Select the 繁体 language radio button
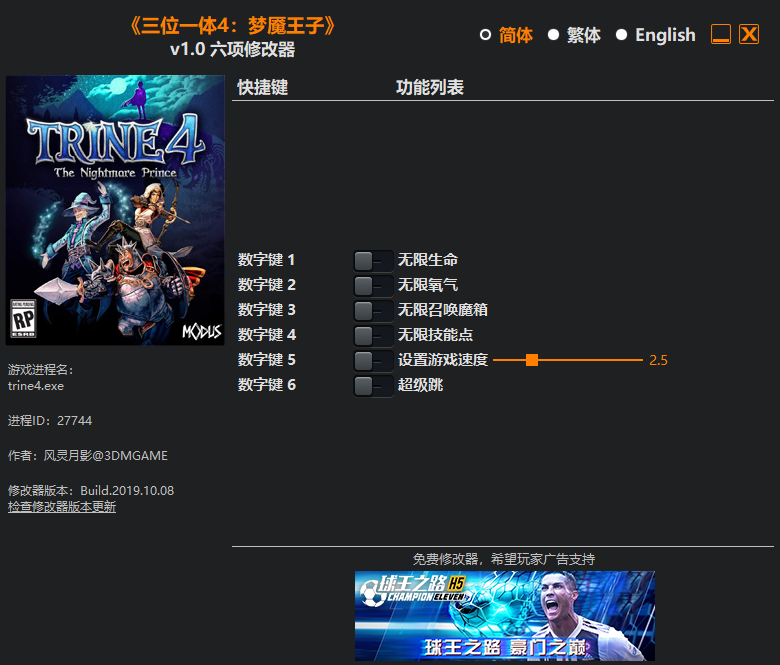Viewport: 780px width, 665px height. click(553, 35)
